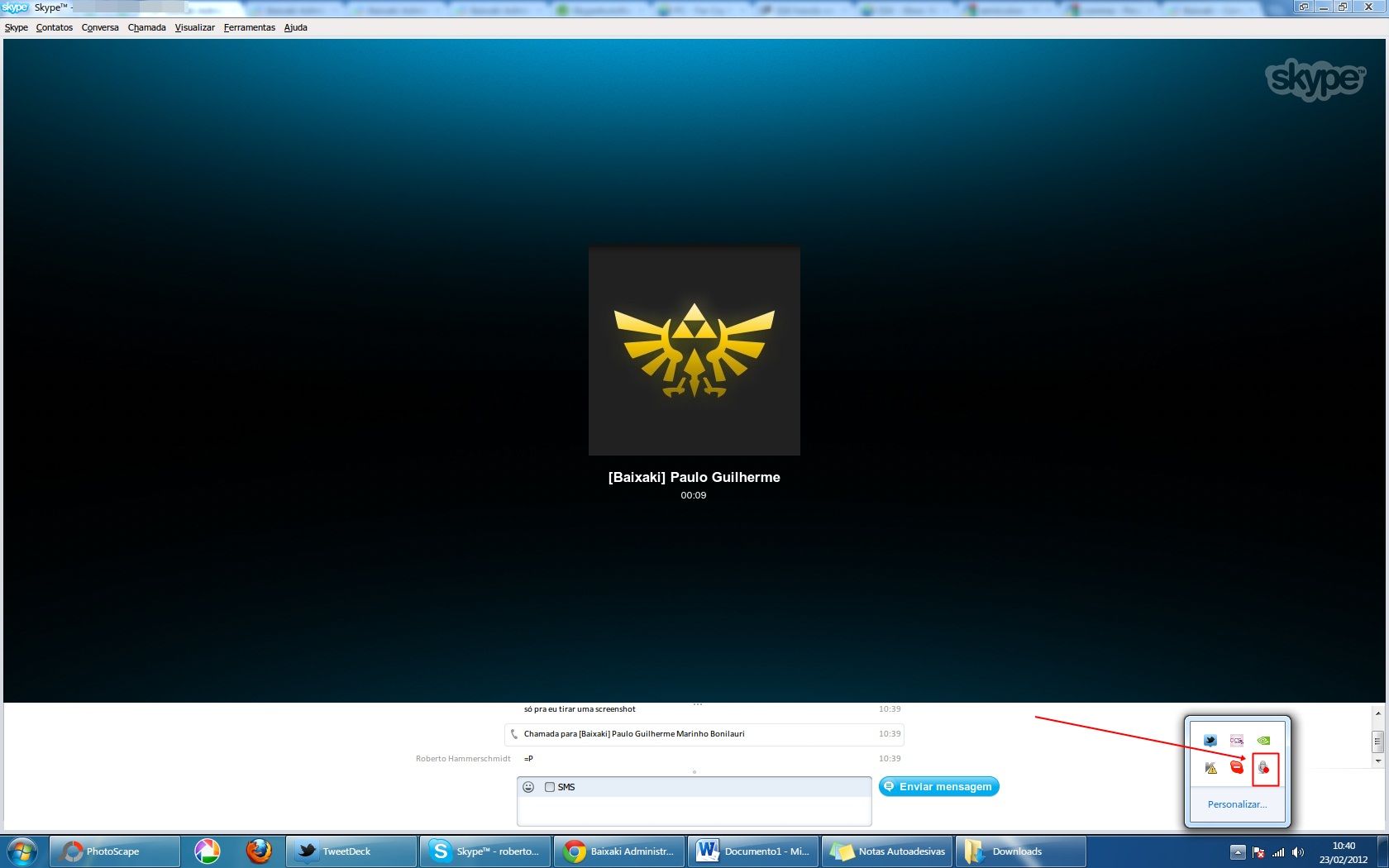
Task: Click the microphone recorder tray icon
Action: [x=1264, y=768]
